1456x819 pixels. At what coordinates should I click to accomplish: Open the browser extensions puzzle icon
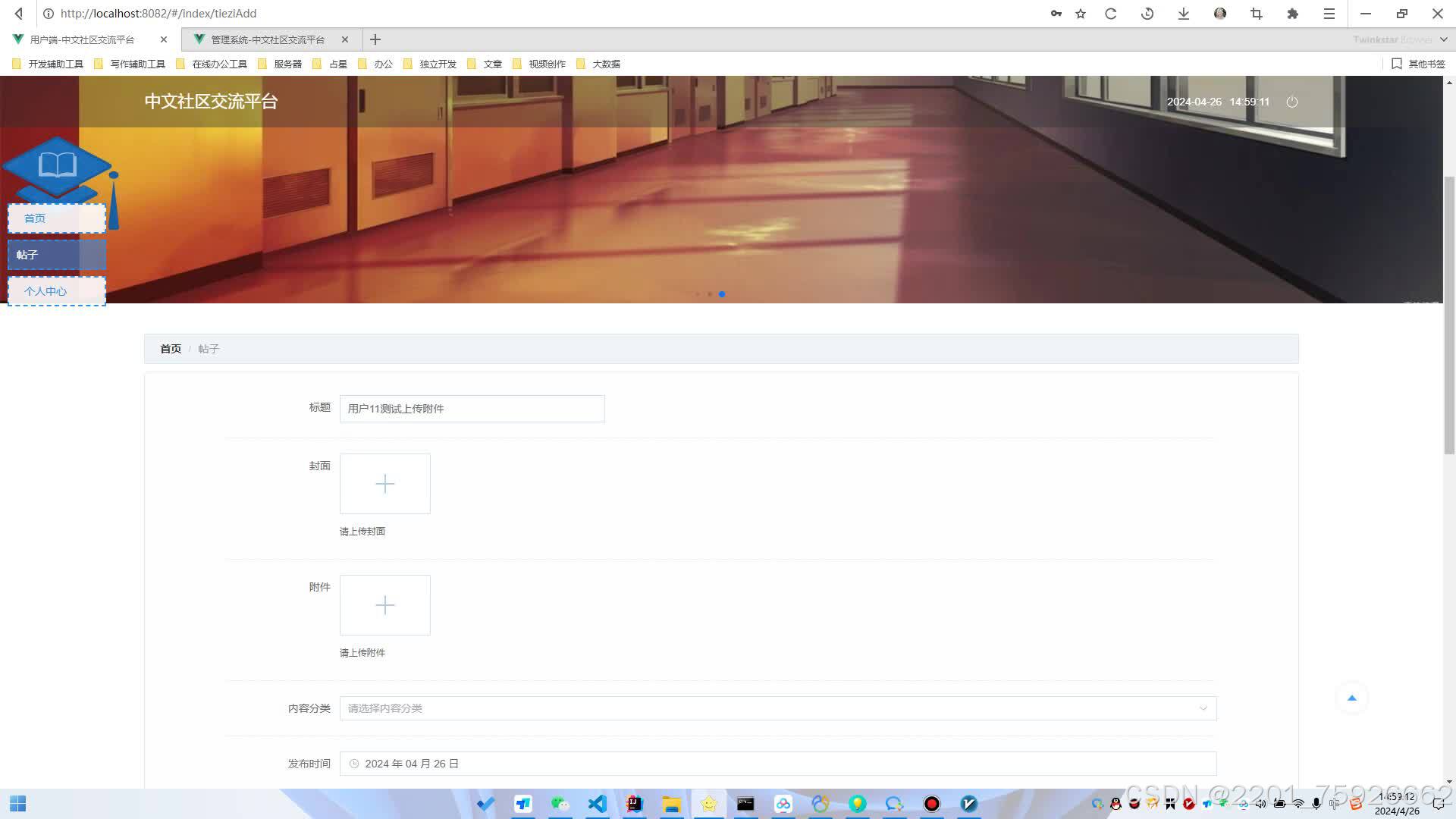1293,14
